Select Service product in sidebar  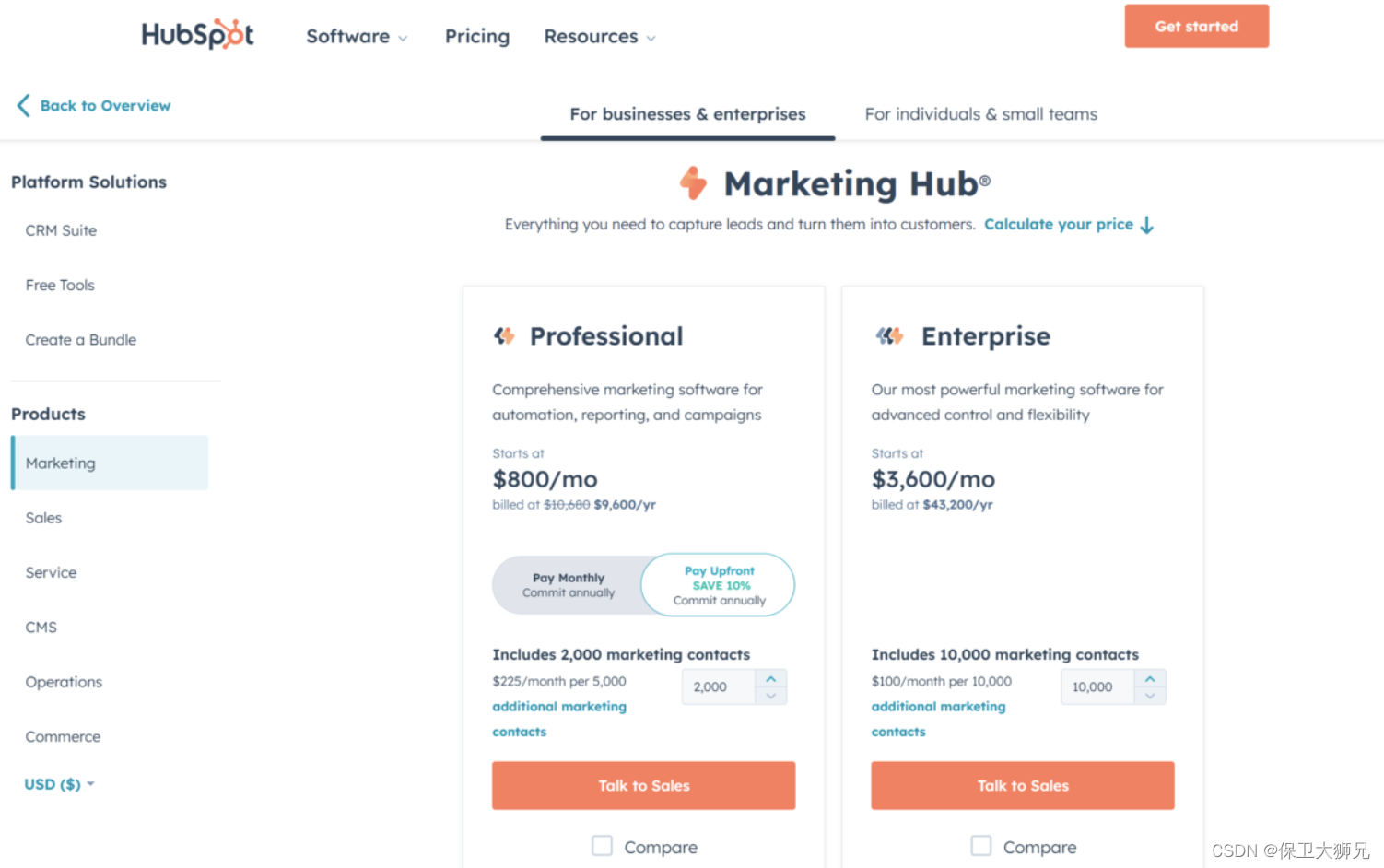point(51,572)
